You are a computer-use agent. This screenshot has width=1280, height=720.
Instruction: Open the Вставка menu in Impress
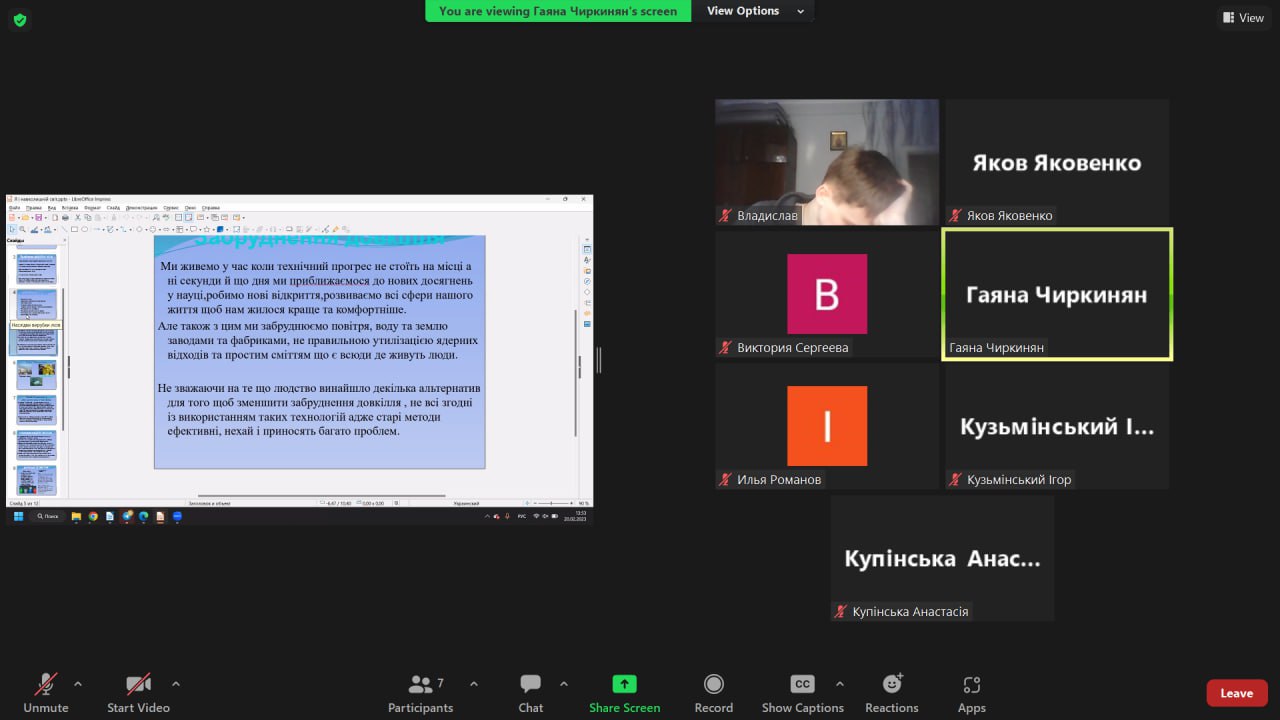click(70, 208)
